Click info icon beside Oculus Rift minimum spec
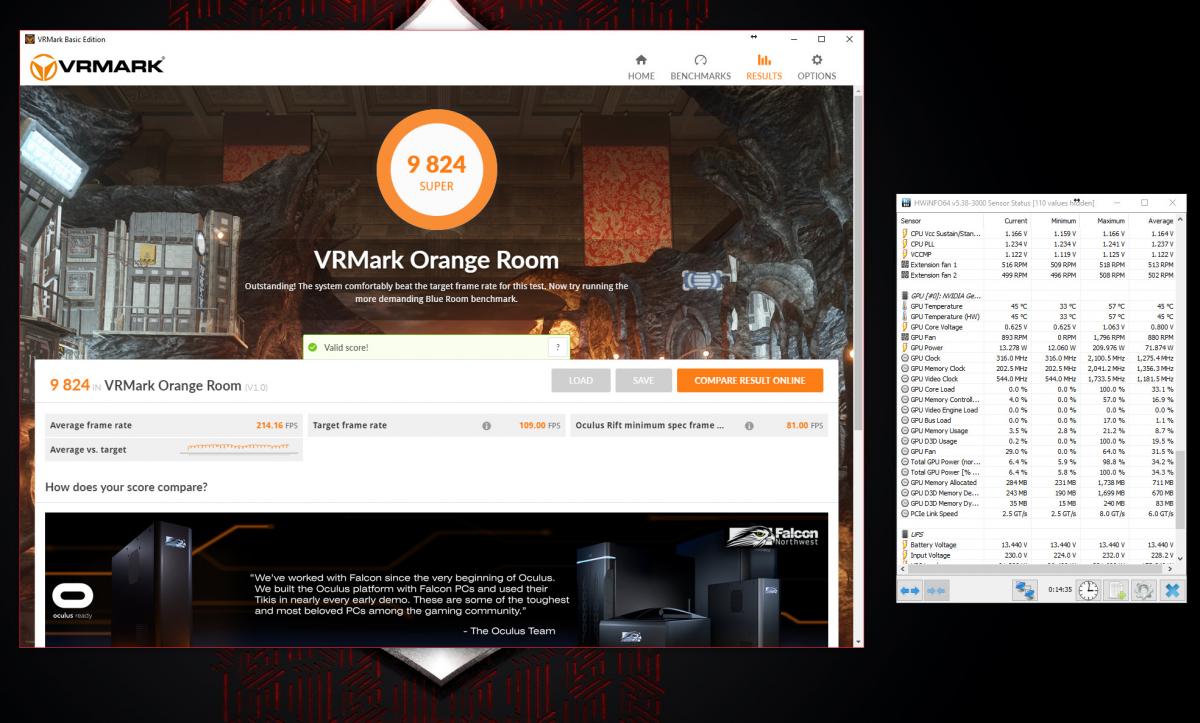The image size is (1200, 723). [749, 425]
